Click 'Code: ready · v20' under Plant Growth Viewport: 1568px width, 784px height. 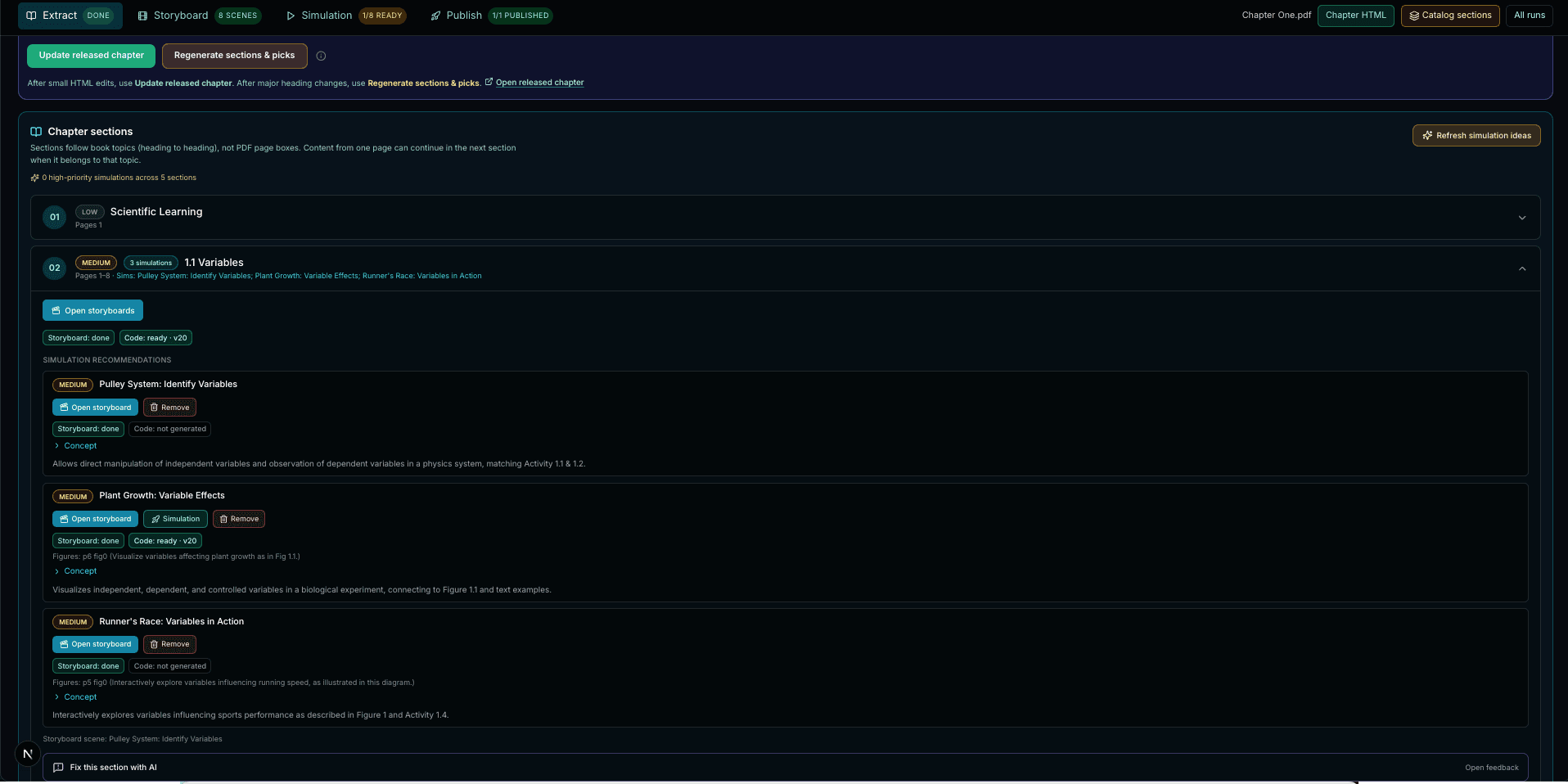pyautogui.click(x=165, y=541)
